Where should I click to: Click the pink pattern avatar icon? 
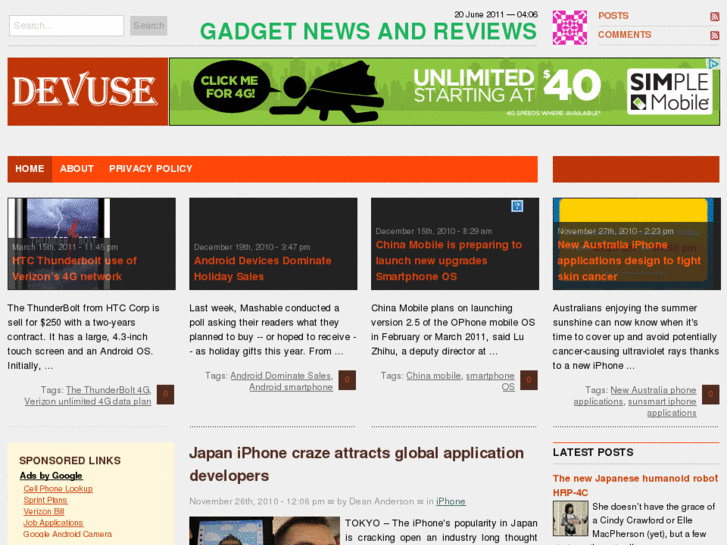(570, 27)
